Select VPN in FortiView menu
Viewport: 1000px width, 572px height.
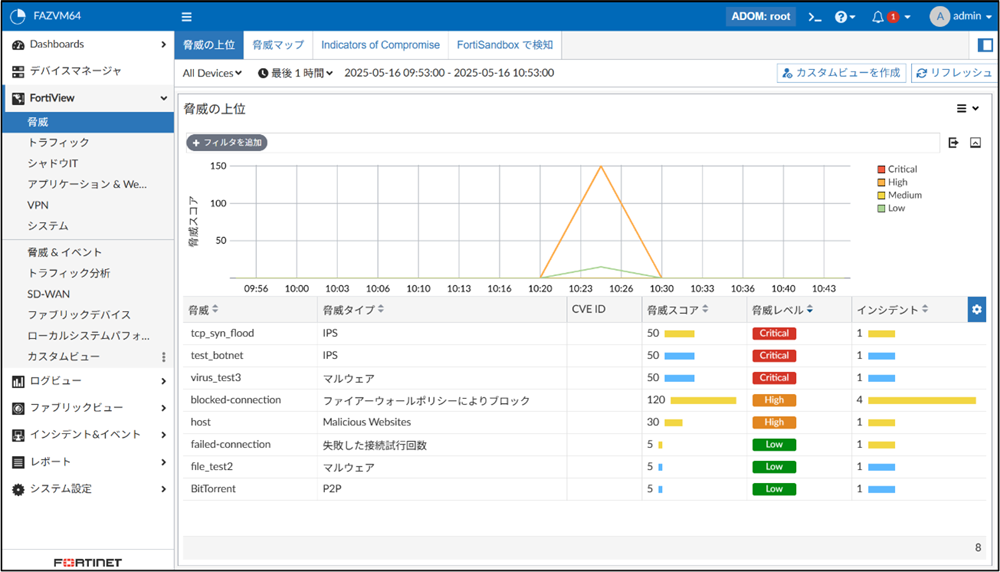(38, 205)
